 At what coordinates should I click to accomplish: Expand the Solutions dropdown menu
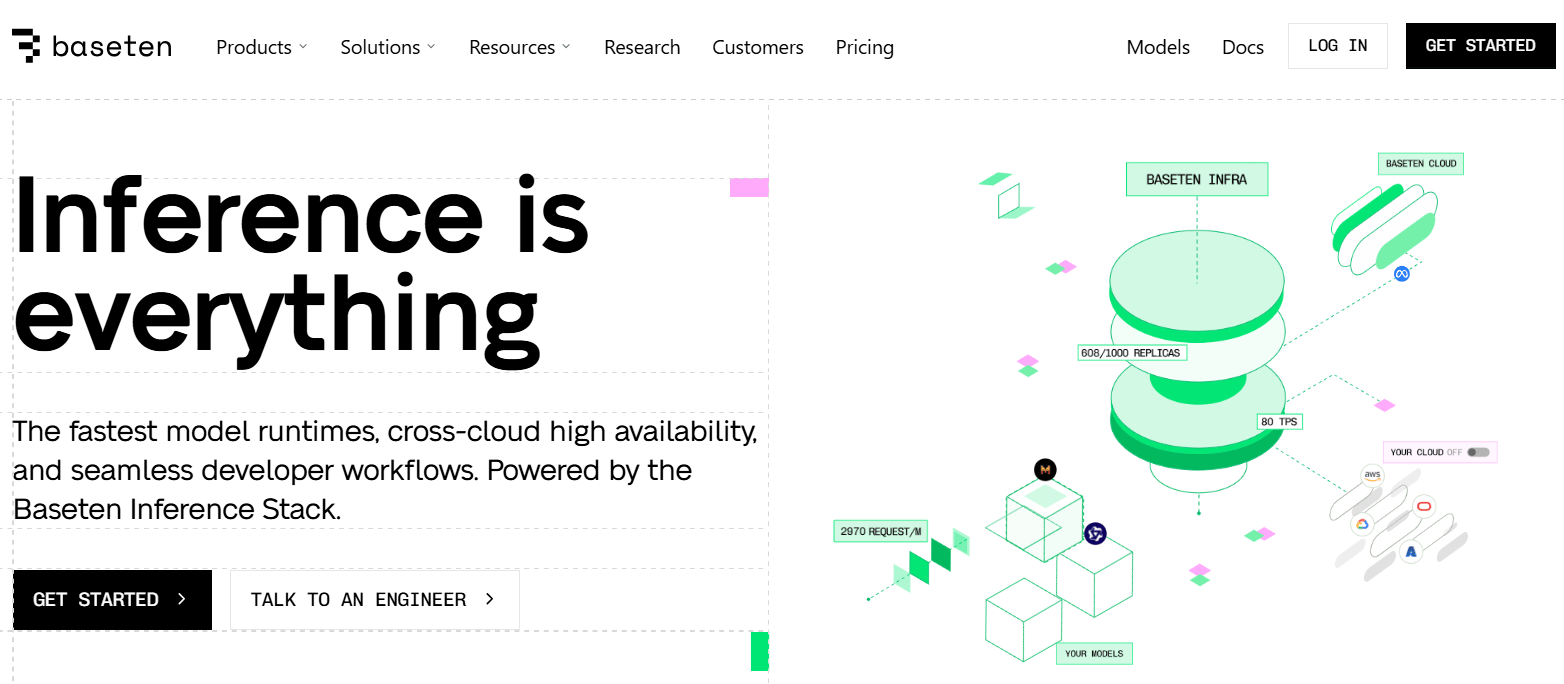[388, 47]
